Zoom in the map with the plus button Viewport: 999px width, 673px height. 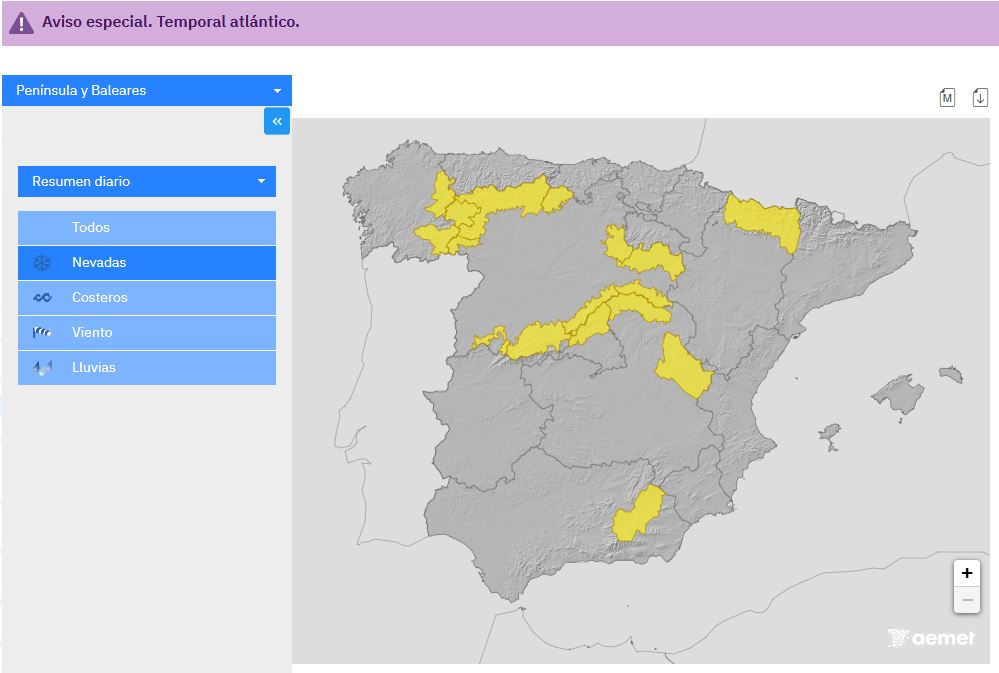click(x=966, y=573)
